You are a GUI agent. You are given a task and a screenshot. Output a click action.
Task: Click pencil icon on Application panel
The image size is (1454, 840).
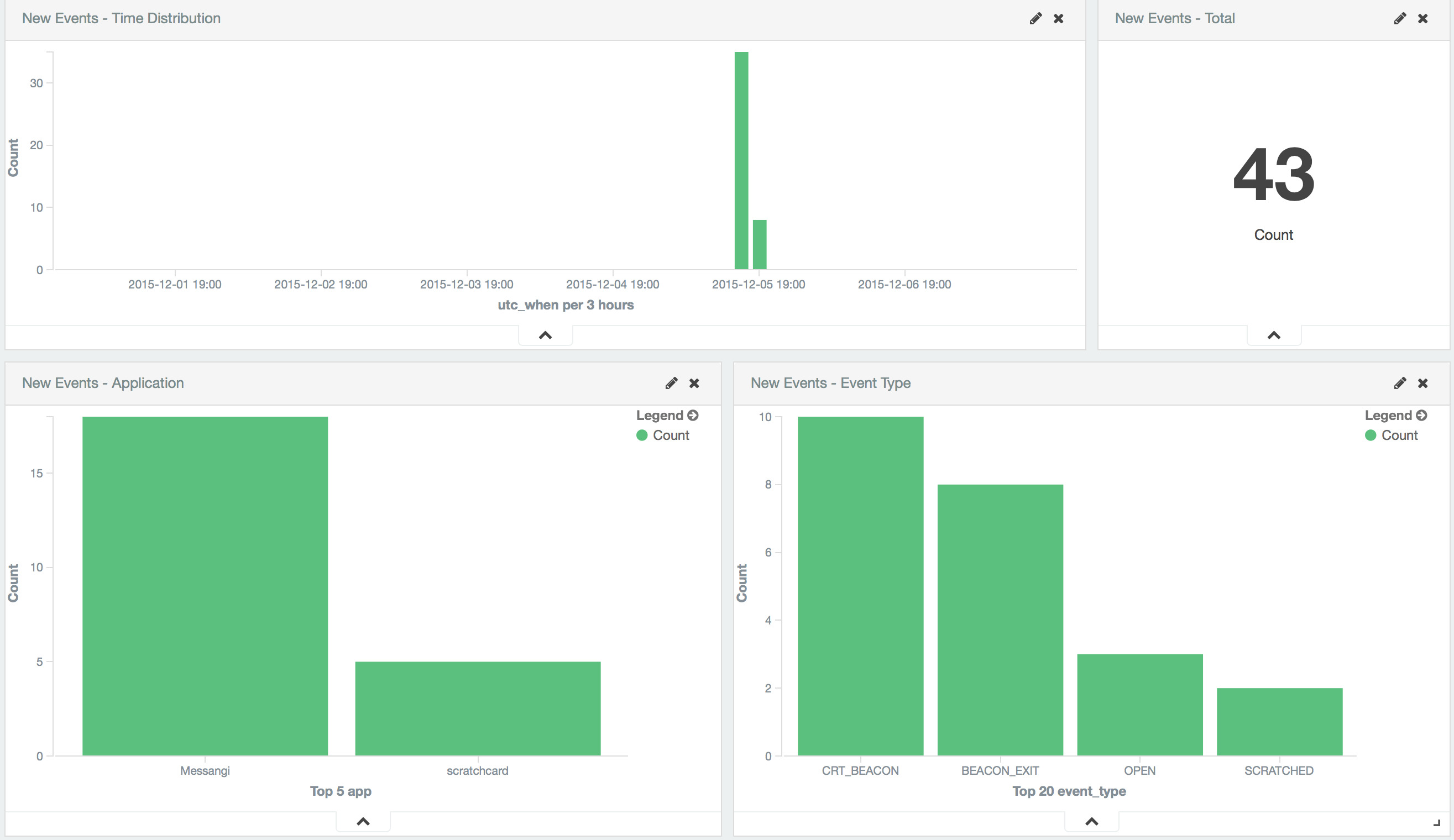[671, 383]
